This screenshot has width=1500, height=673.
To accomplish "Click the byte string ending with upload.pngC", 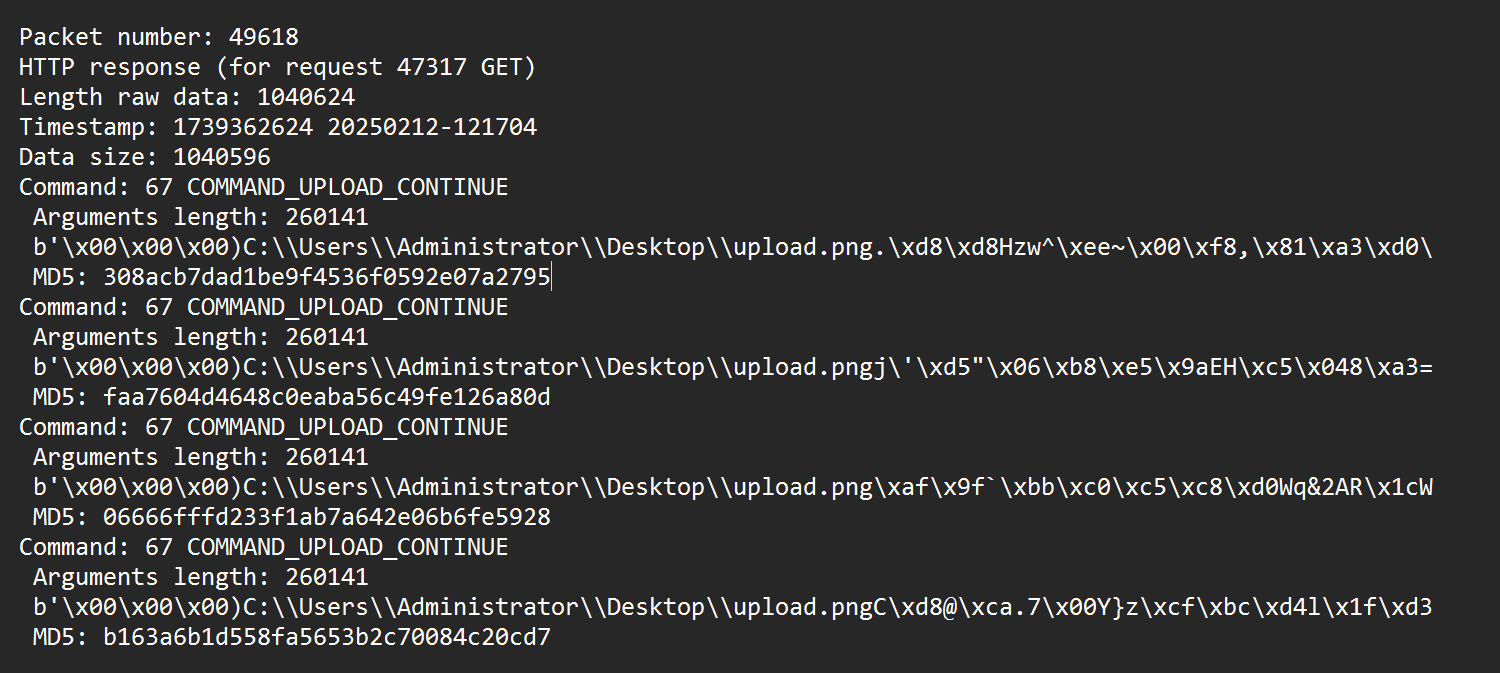I will pos(733,607).
